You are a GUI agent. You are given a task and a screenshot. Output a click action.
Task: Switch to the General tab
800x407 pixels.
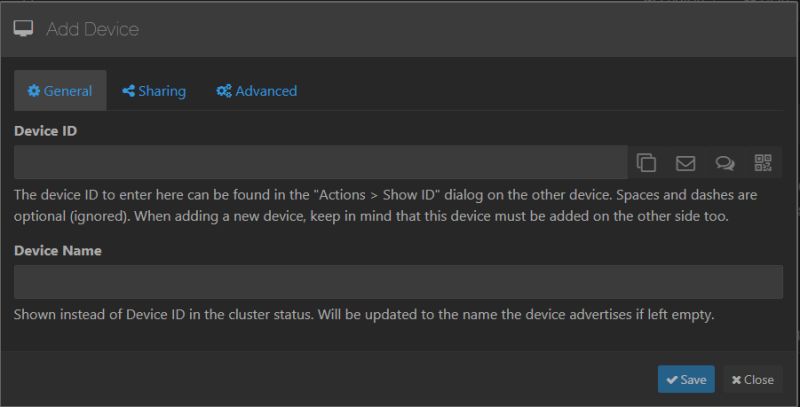(x=60, y=90)
